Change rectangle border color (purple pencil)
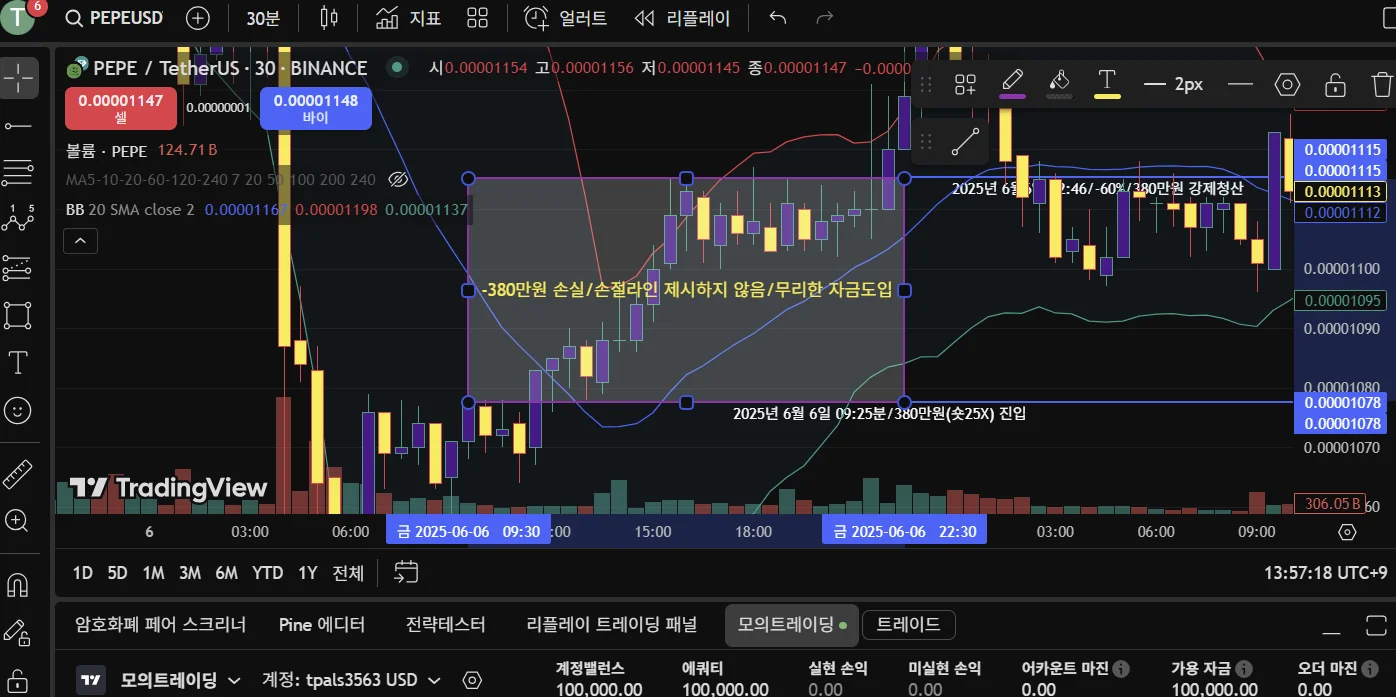Image resolution: width=1396 pixels, height=697 pixels. point(1013,84)
